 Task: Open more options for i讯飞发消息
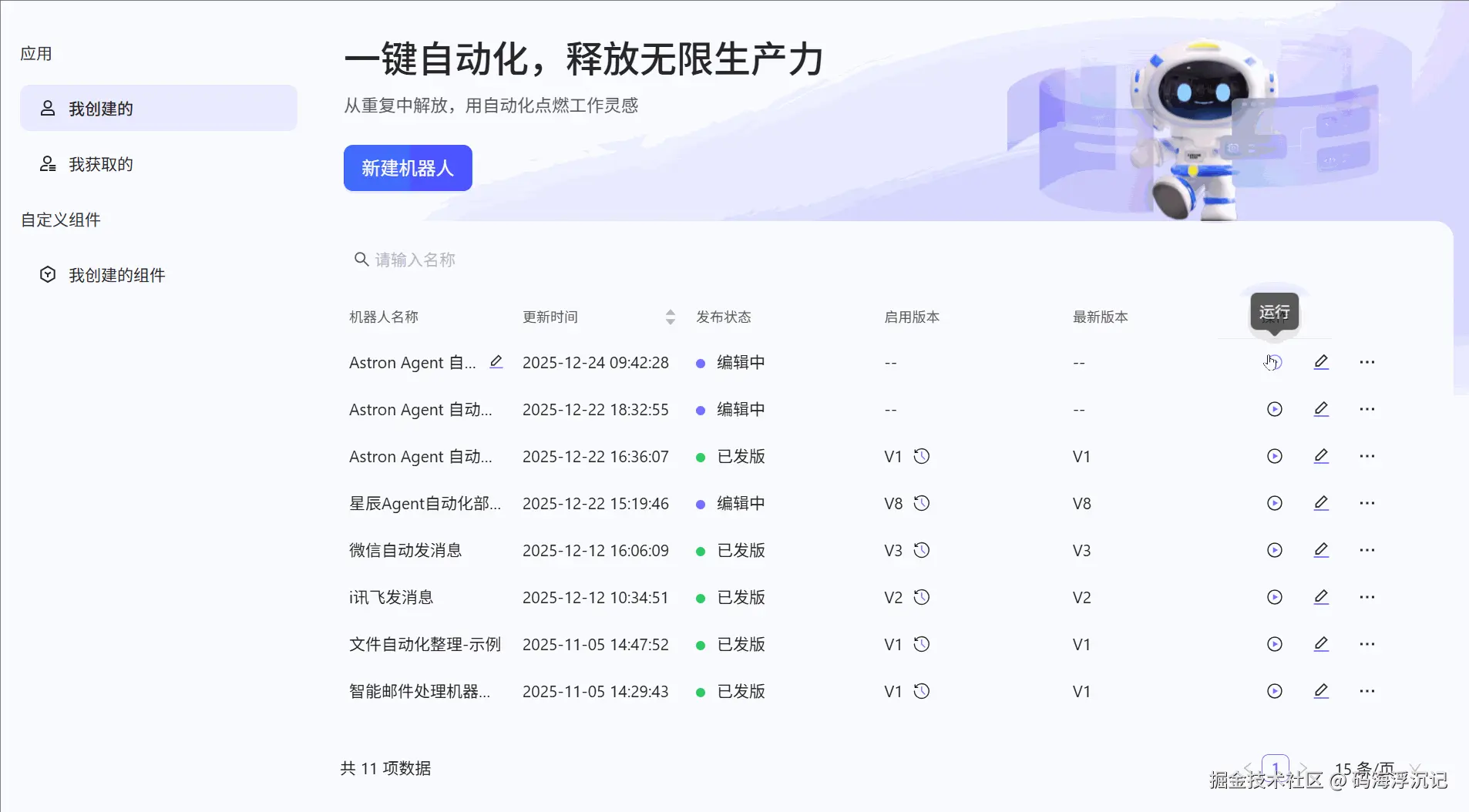[x=1367, y=597]
